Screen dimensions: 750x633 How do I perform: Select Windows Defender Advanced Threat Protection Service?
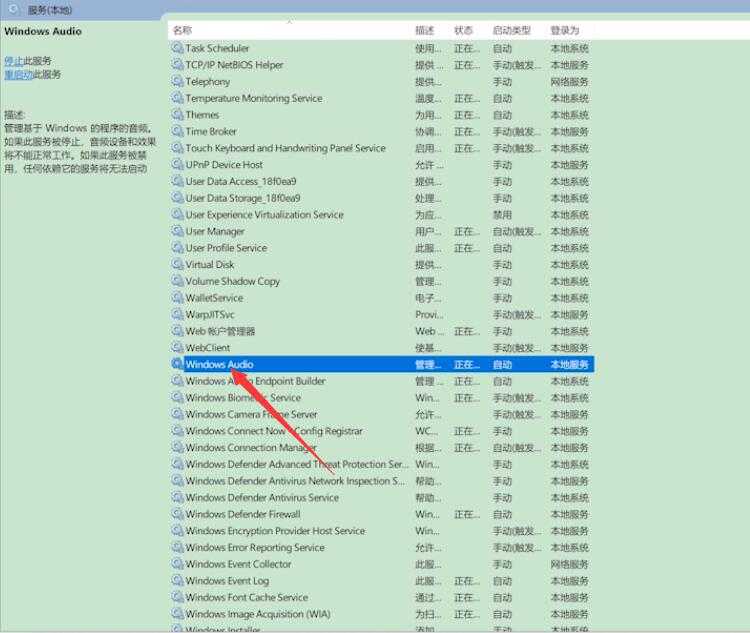[383, 464]
